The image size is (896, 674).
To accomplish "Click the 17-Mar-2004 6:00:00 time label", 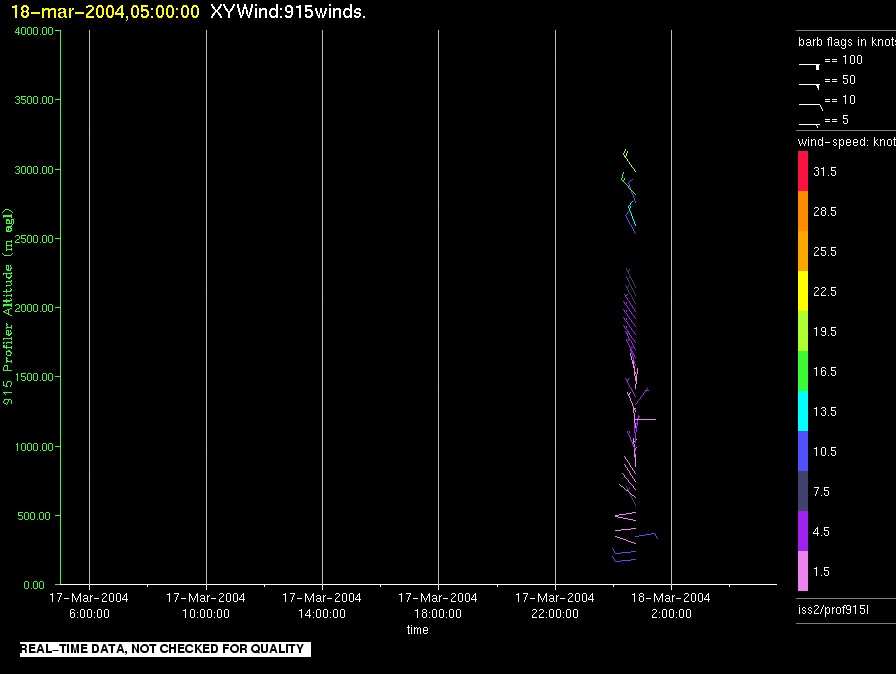I will click(89, 605).
